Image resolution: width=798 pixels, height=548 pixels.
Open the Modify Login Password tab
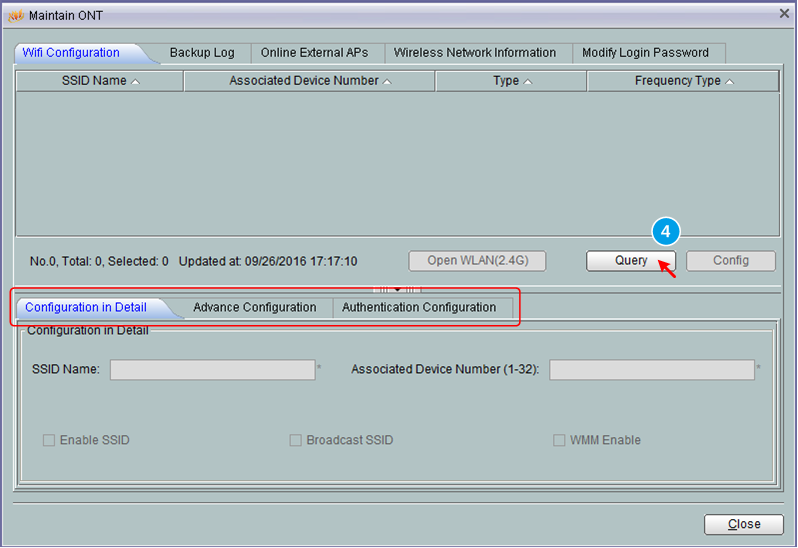coord(645,53)
